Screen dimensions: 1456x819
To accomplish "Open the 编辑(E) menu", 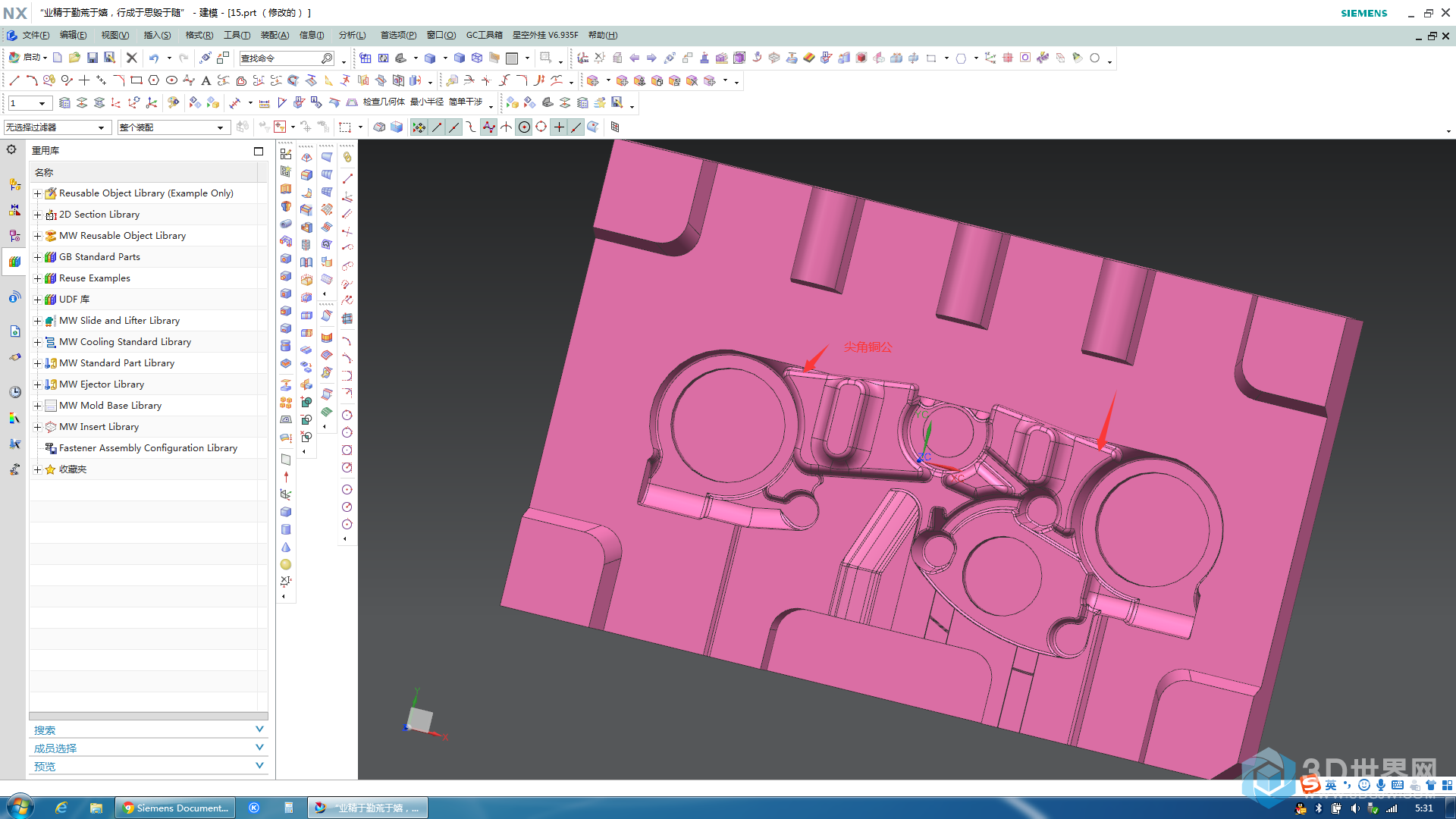I will tap(73, 35).
